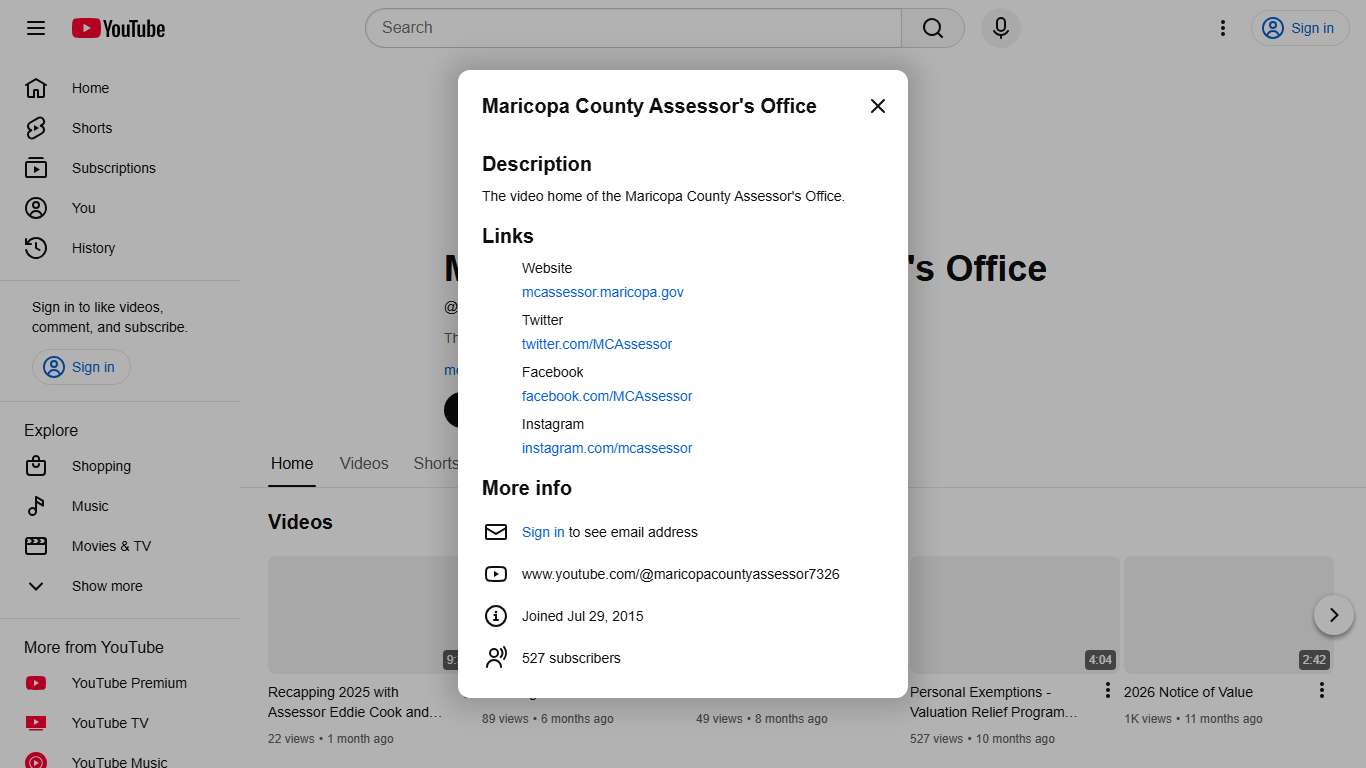This screenshot has width=1366, height=768.
Task: Switch to the Videos tab
Action: coord(363,463)
